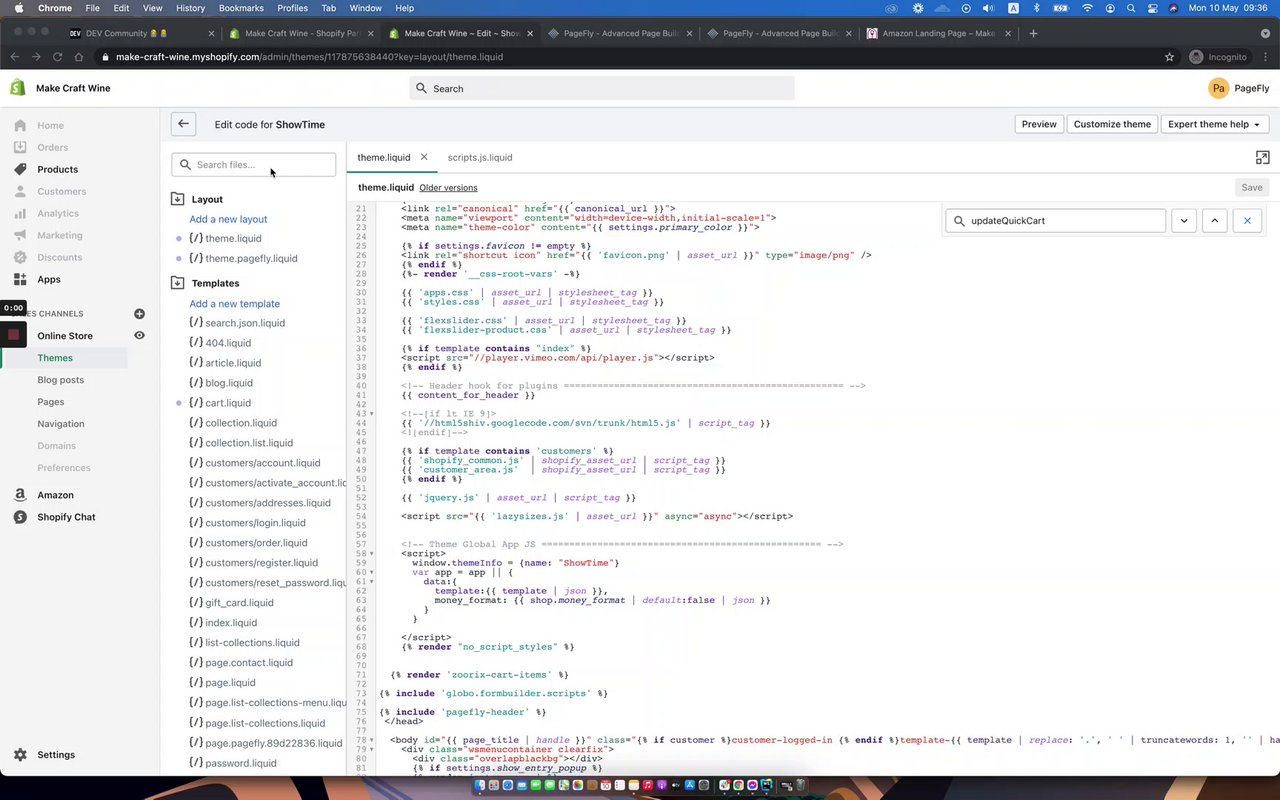Open gift_card.liquid template file
Image resolution: width=1280 pixels, height=800 pixels.
pyautogui.click(x=239, y=603)
